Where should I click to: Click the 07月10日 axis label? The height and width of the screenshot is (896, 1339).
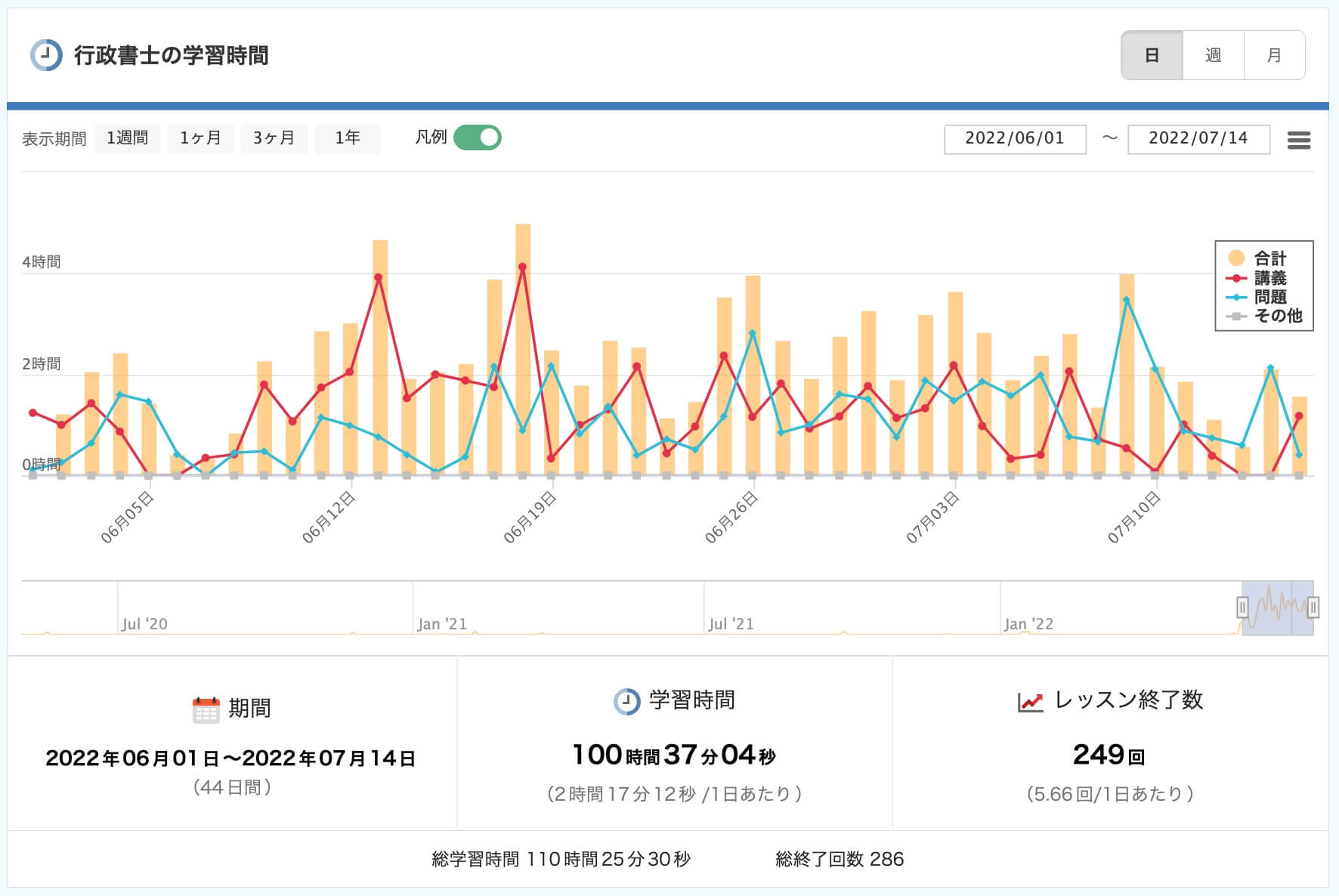point(1133,518)
